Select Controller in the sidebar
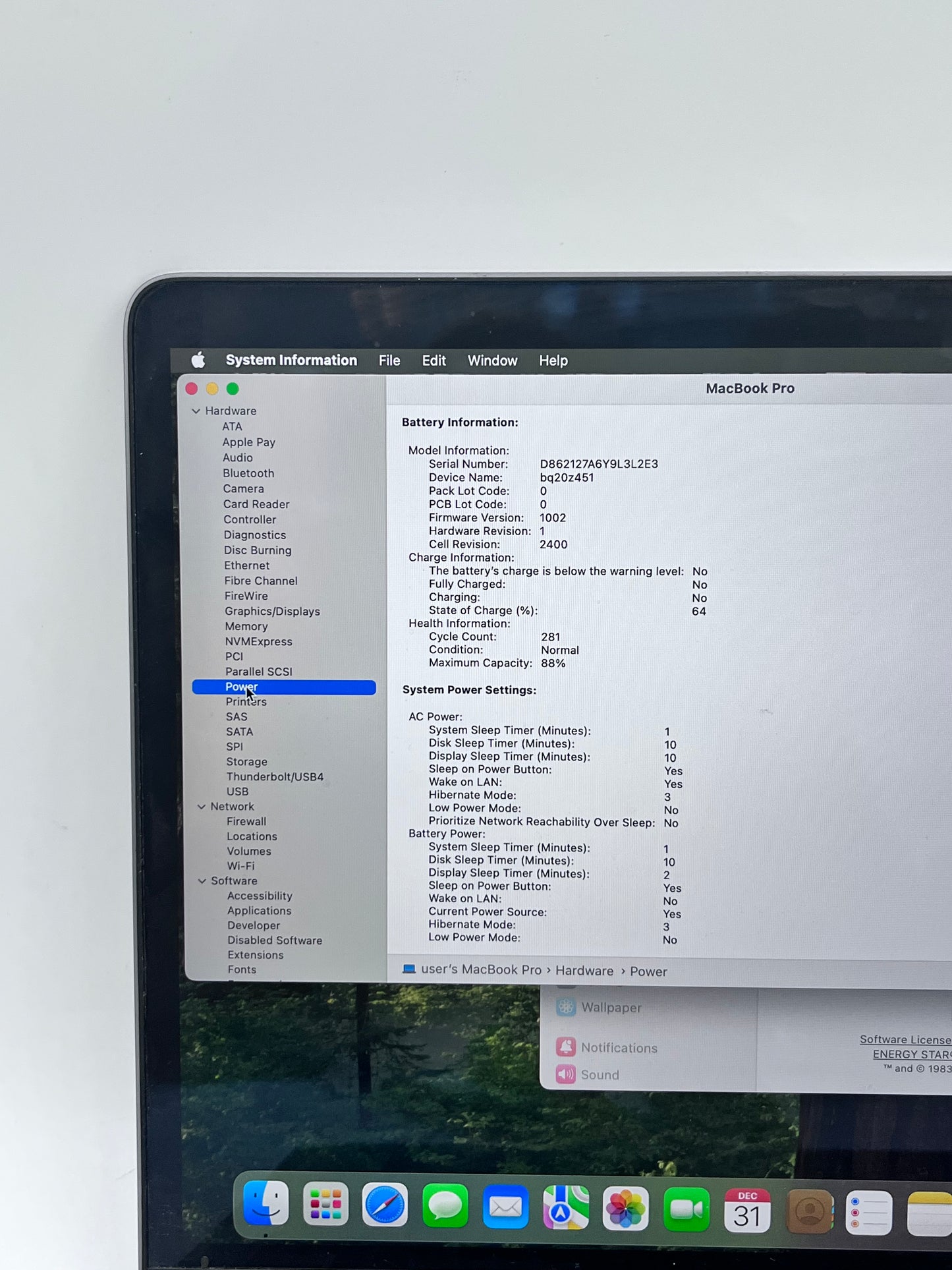952x1270 pixels. pyautogui.click(x=250, y=519)
